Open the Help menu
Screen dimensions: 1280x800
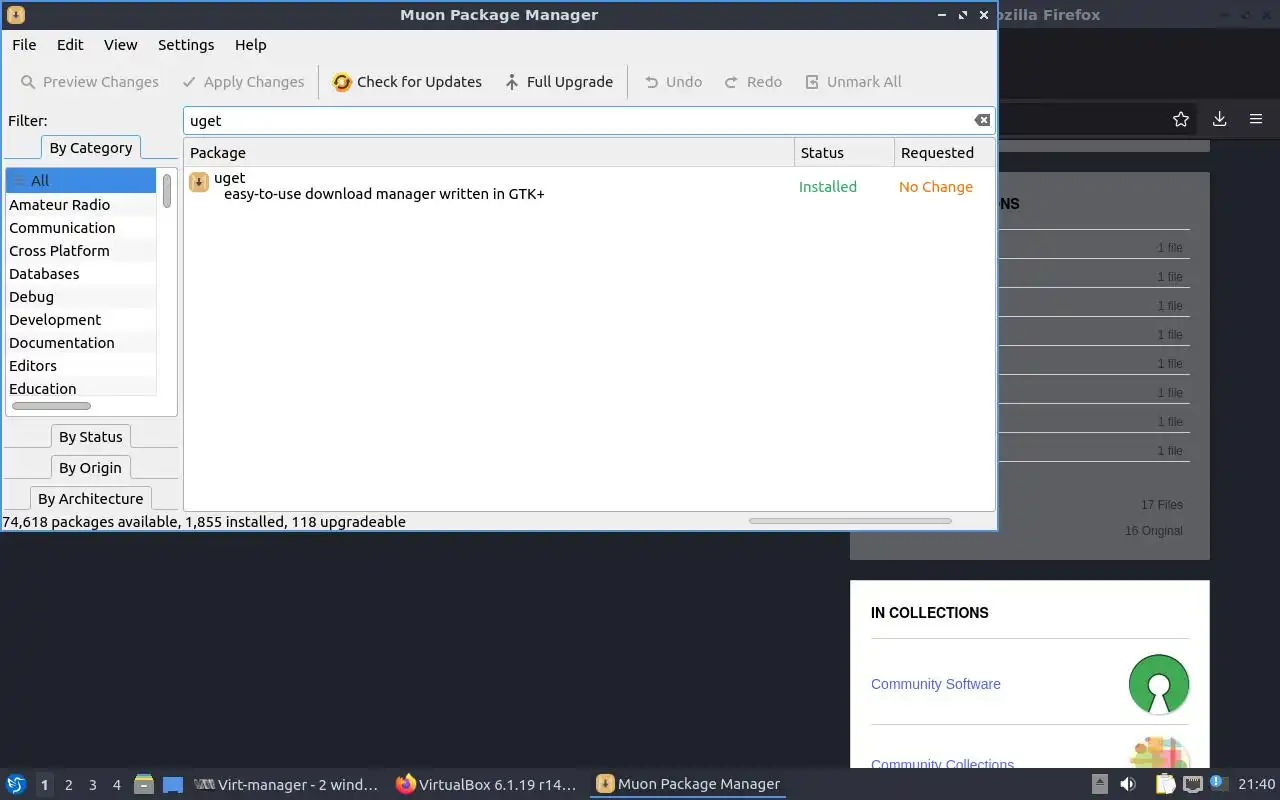250,45
